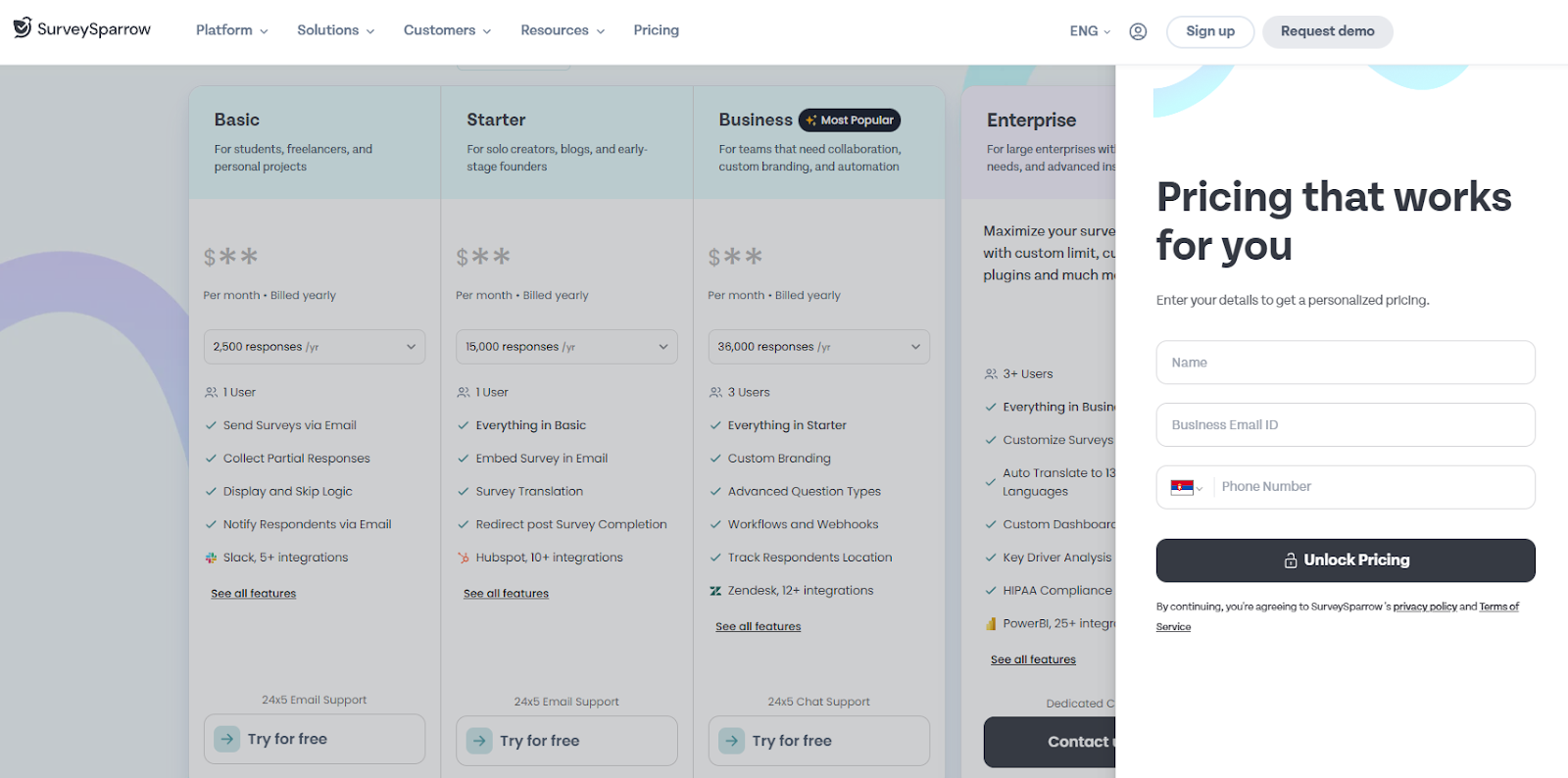Image resolution: width=1568 pixels, height=778 pixels.
Task: Click the Hubspot integrations icon
Action: (x=464, y=558)
